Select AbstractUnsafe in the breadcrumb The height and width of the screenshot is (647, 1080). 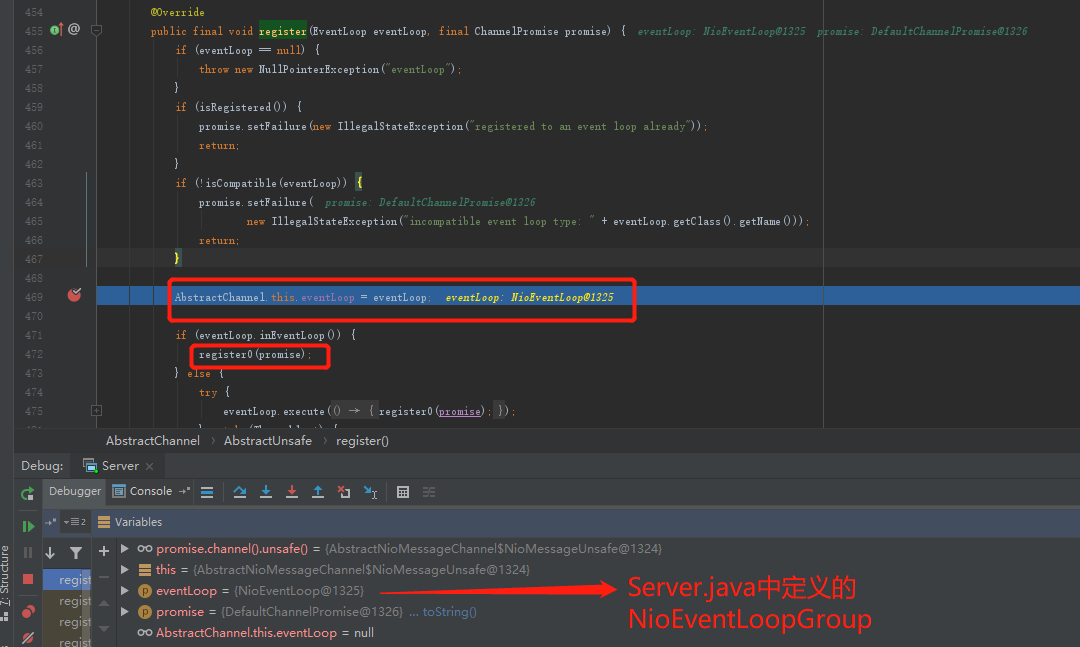coord(268,441)
